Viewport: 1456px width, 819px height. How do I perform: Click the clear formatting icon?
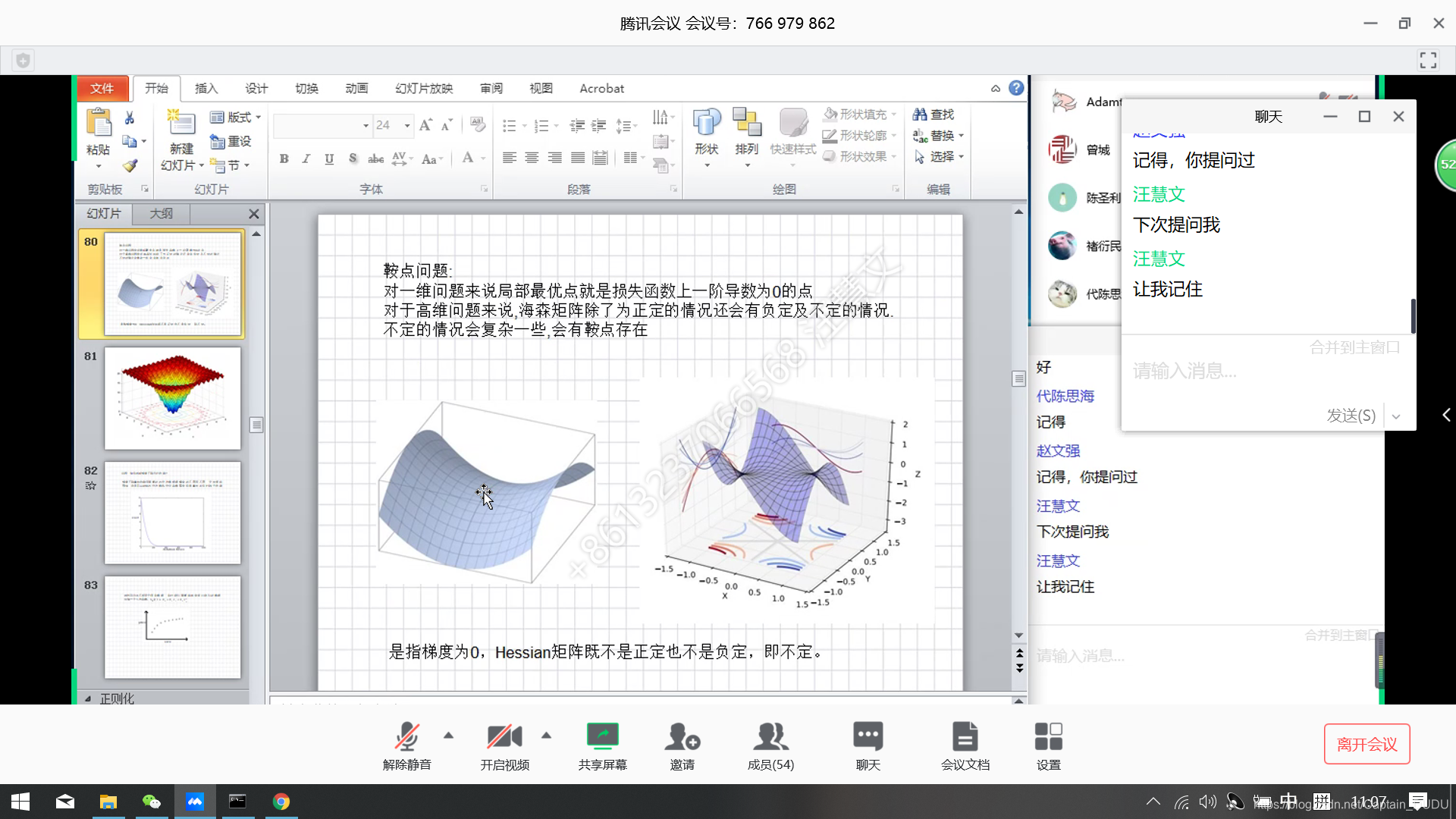(477, 124)
